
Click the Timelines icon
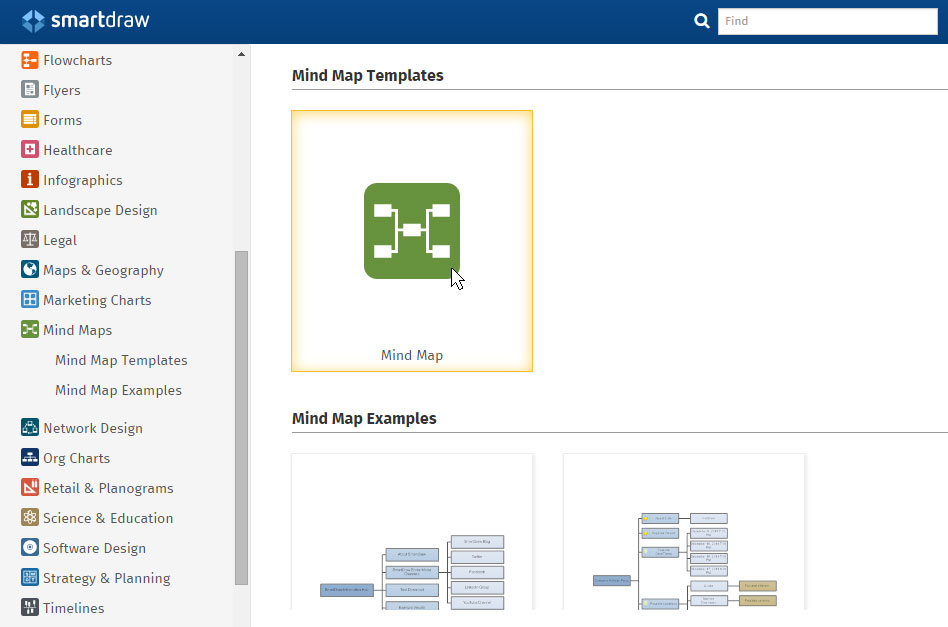click(30, 607)
